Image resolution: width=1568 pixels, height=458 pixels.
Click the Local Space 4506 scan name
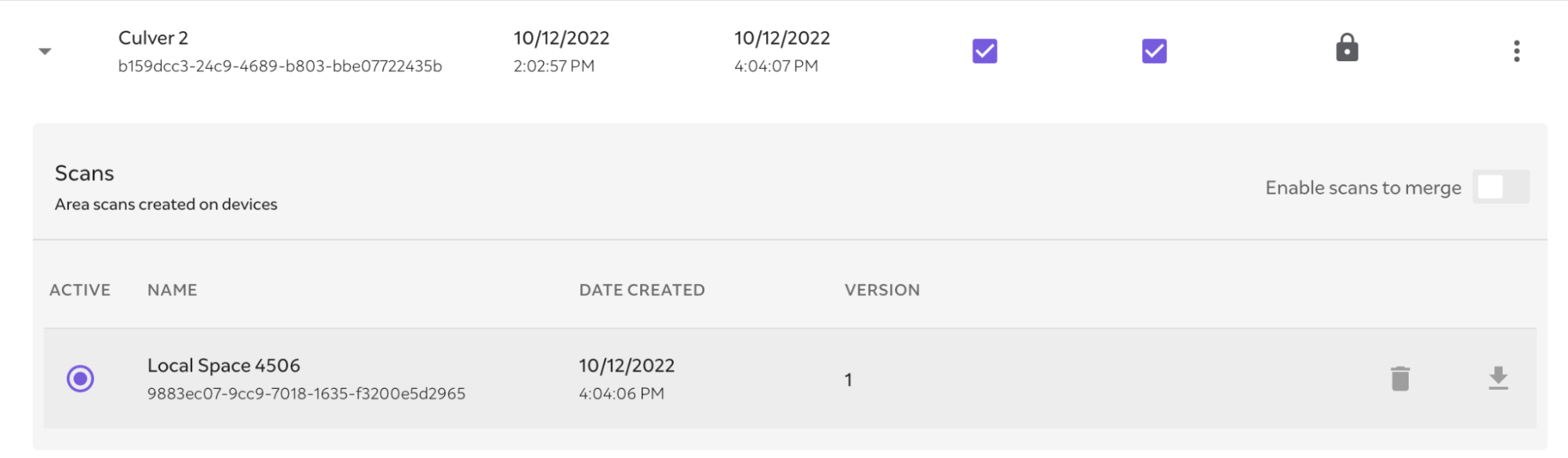pyautogui.click(x=224, y=365)
